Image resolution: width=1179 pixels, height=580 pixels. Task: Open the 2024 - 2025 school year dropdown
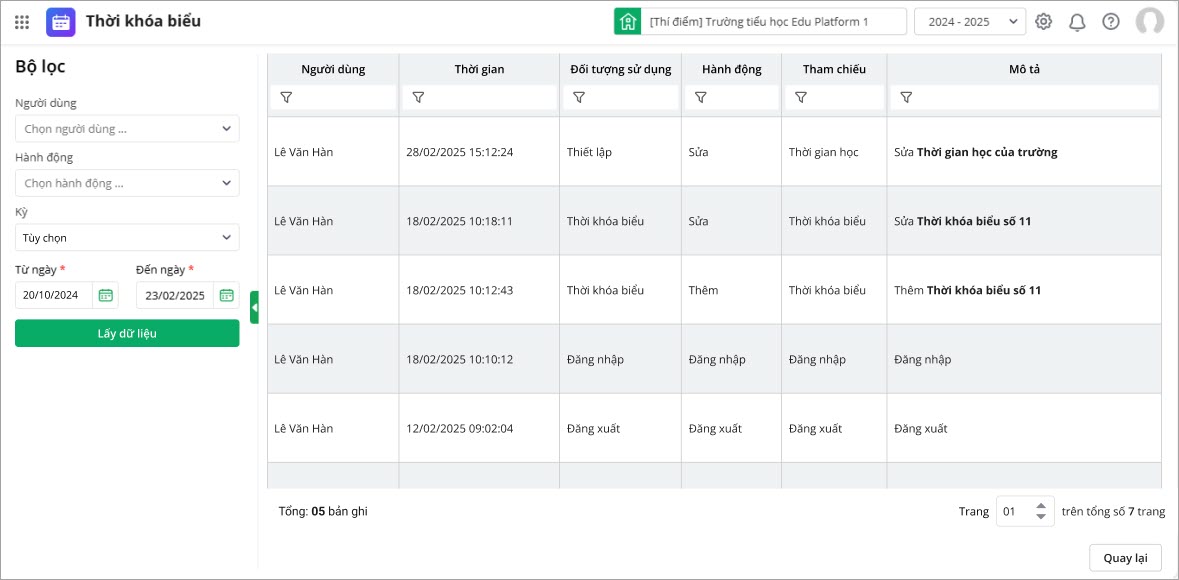click(x=969, y=21)
